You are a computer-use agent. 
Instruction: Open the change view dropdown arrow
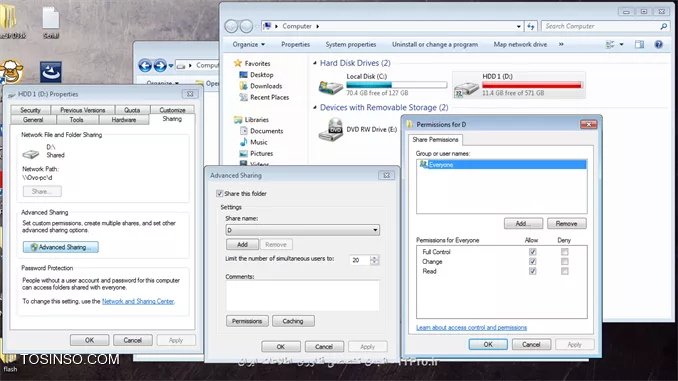click(x=621, y=44)
